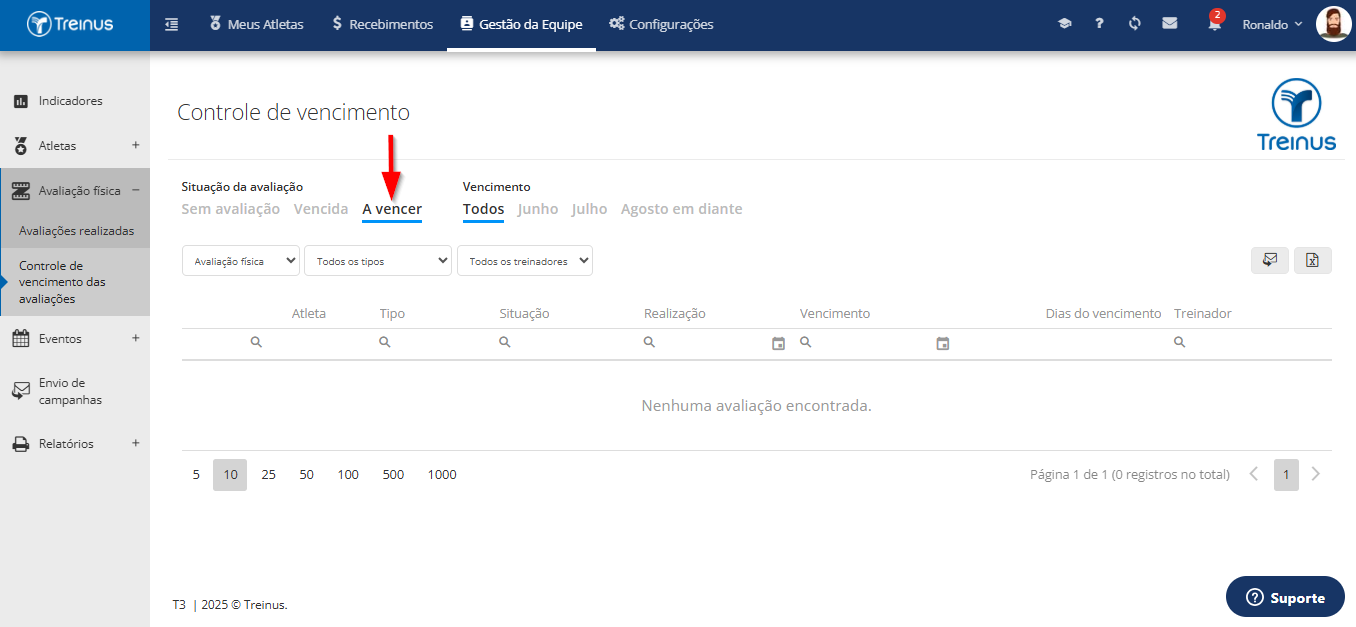Click the search icon under Realização column

pyautogui.click(x=649, y=342)
